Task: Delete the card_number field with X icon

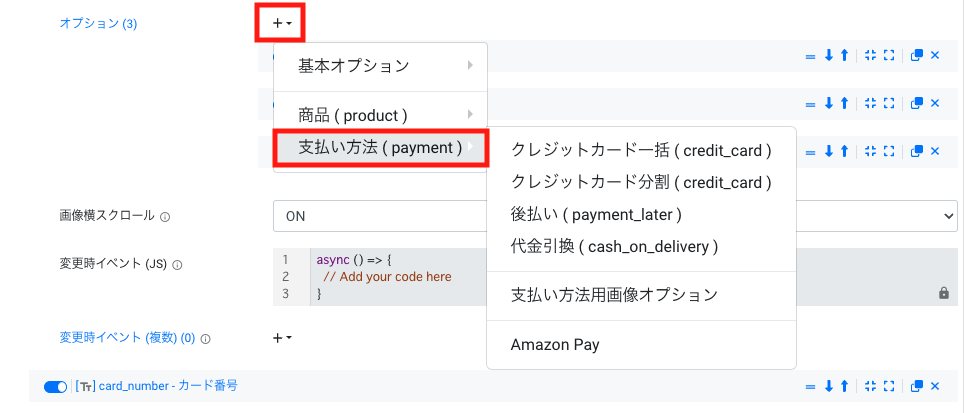Action: point(935,386)
